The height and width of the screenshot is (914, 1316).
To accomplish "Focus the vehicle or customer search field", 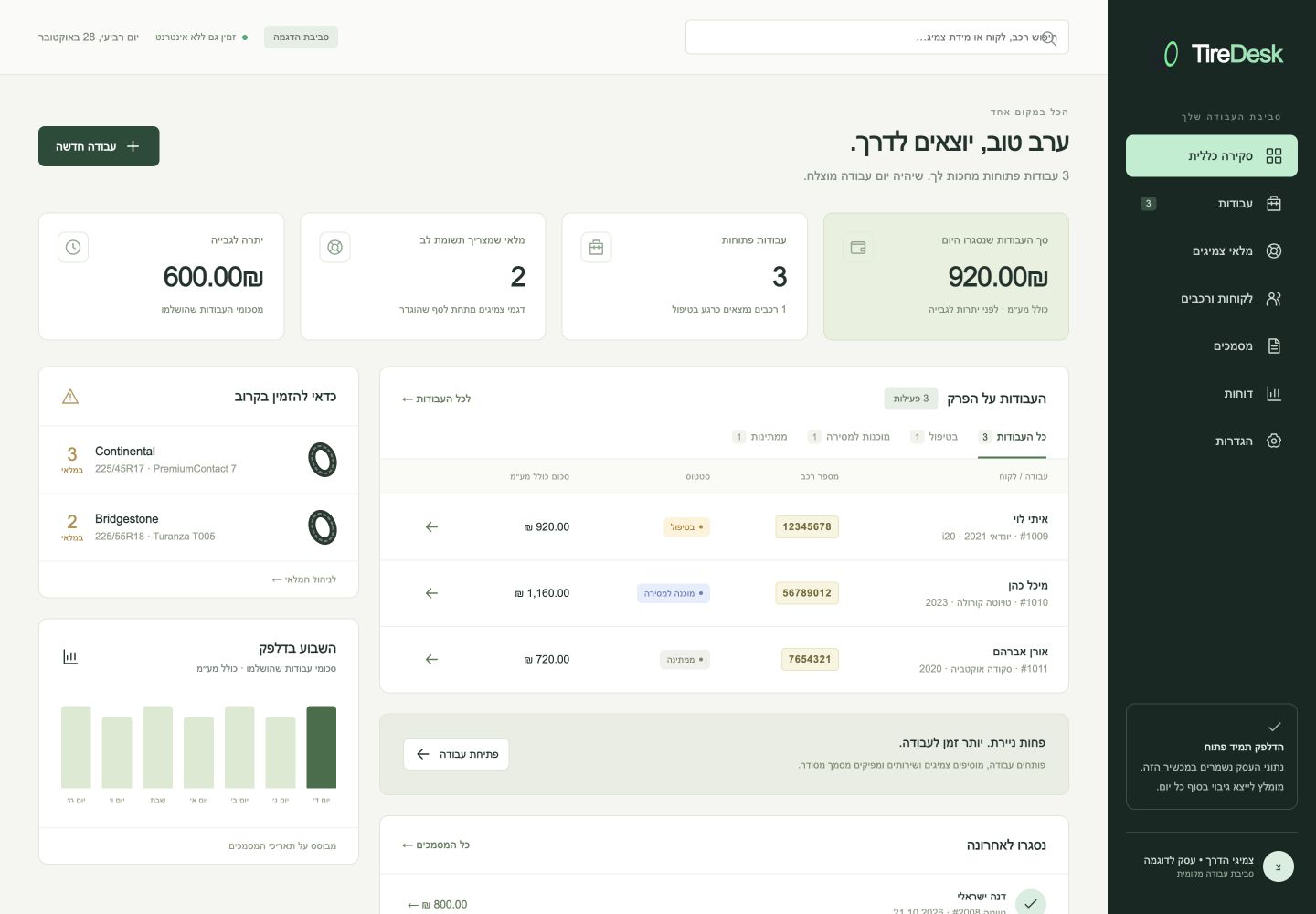I will (x=877, y=37).
